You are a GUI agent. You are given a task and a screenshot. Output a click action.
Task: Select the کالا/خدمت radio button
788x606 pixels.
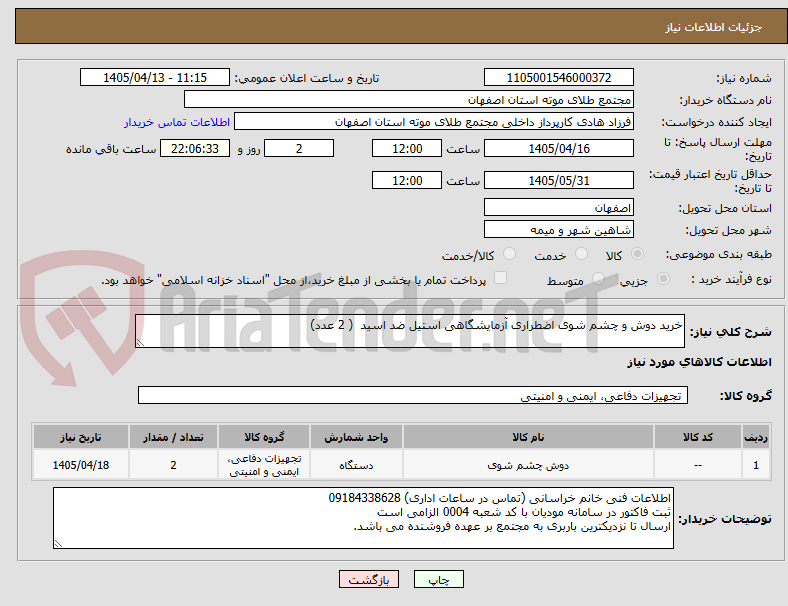coord(510,254)
